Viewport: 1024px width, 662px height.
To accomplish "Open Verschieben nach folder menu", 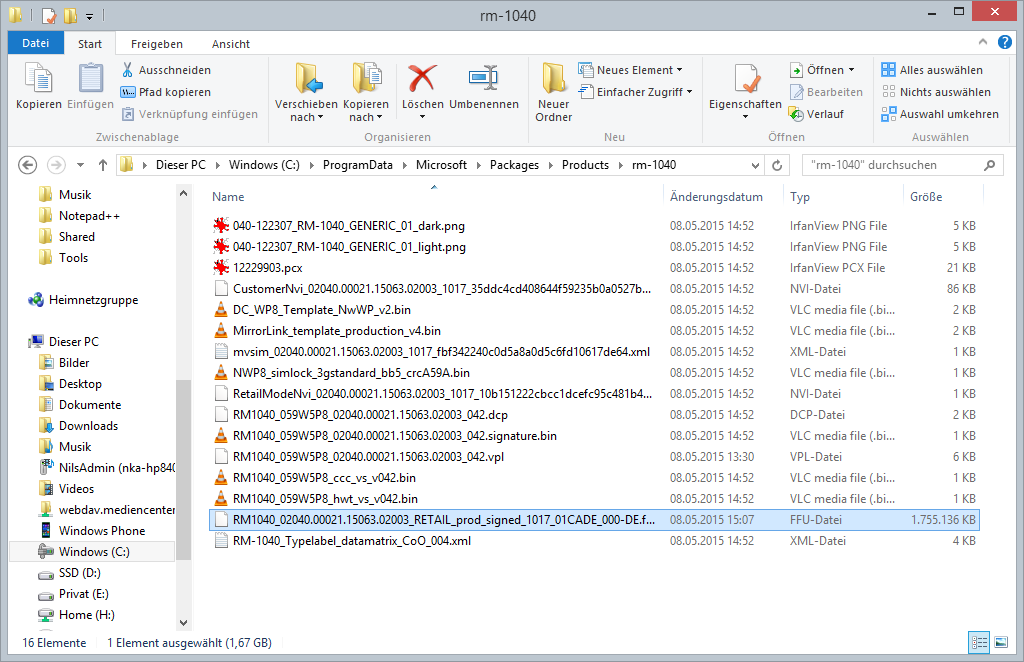I will click(x=306, y=92).
